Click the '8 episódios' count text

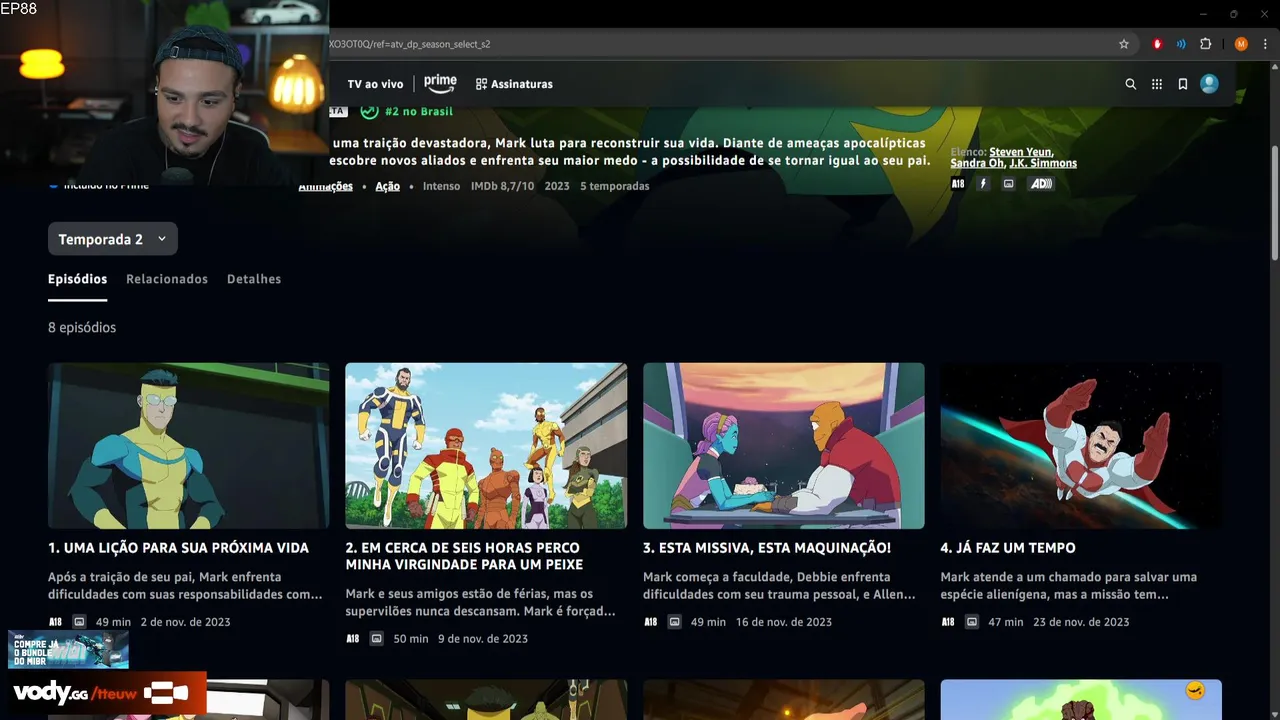click(x=82, y=328)
